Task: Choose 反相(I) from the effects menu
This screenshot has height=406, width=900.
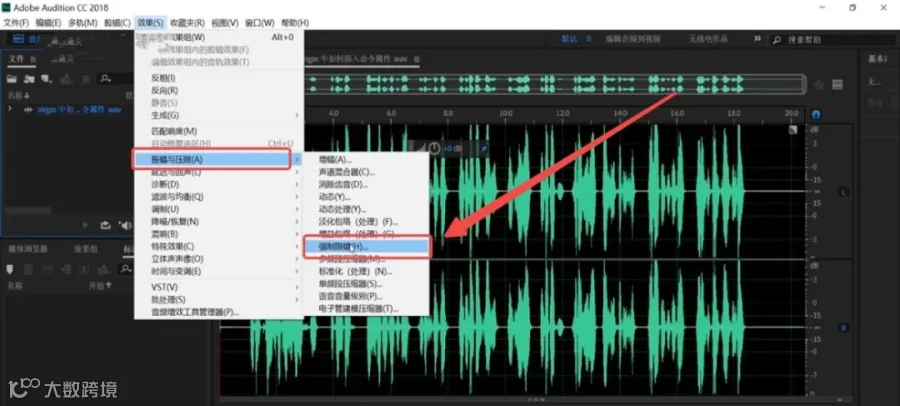Action: [x=218, y=78]
